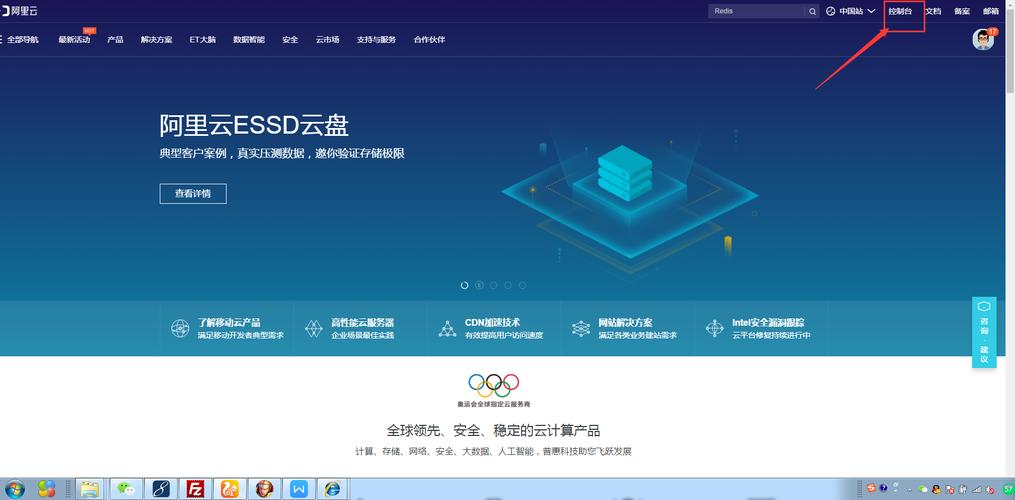Click the 阿里云 logo
The image size is (1015, 500).
point(19,11)
